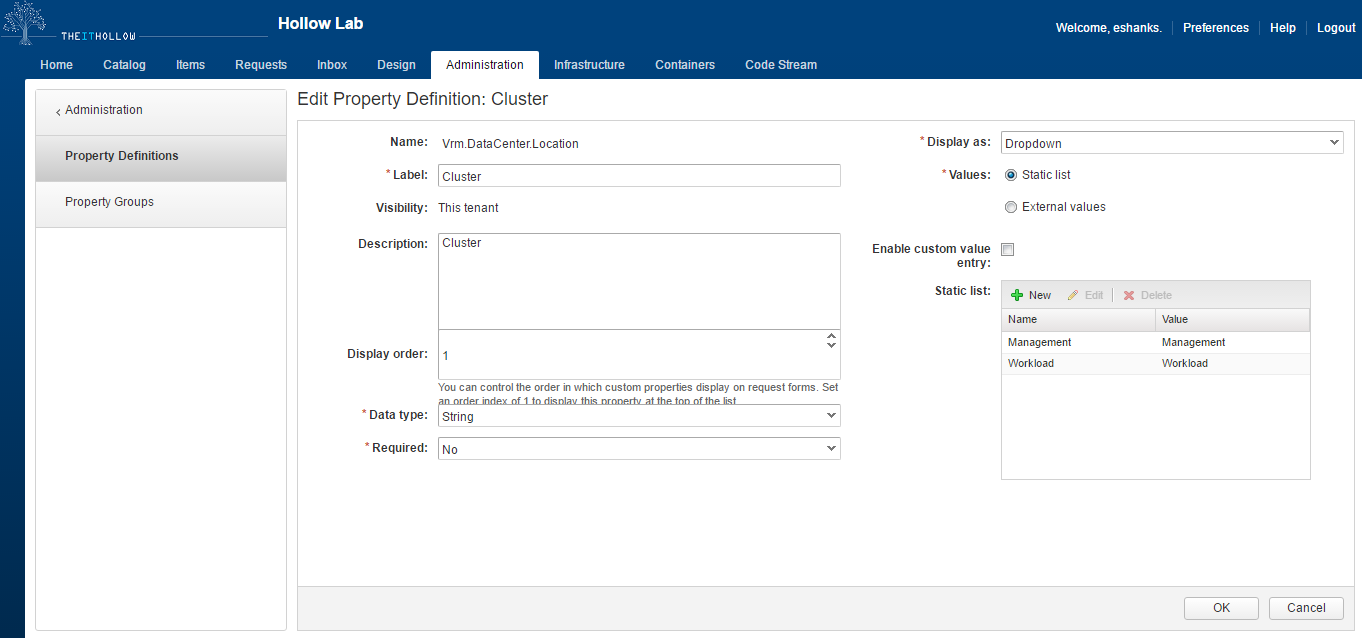The width and height of the screenshot is (1362, 638).
Task: Click the IT Hollow tree logo
Action: click(25, 22)
